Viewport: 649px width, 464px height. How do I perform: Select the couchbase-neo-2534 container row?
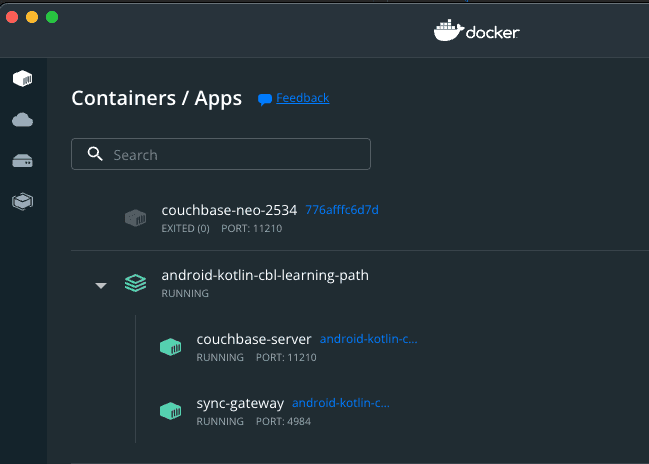coord(360,218)
